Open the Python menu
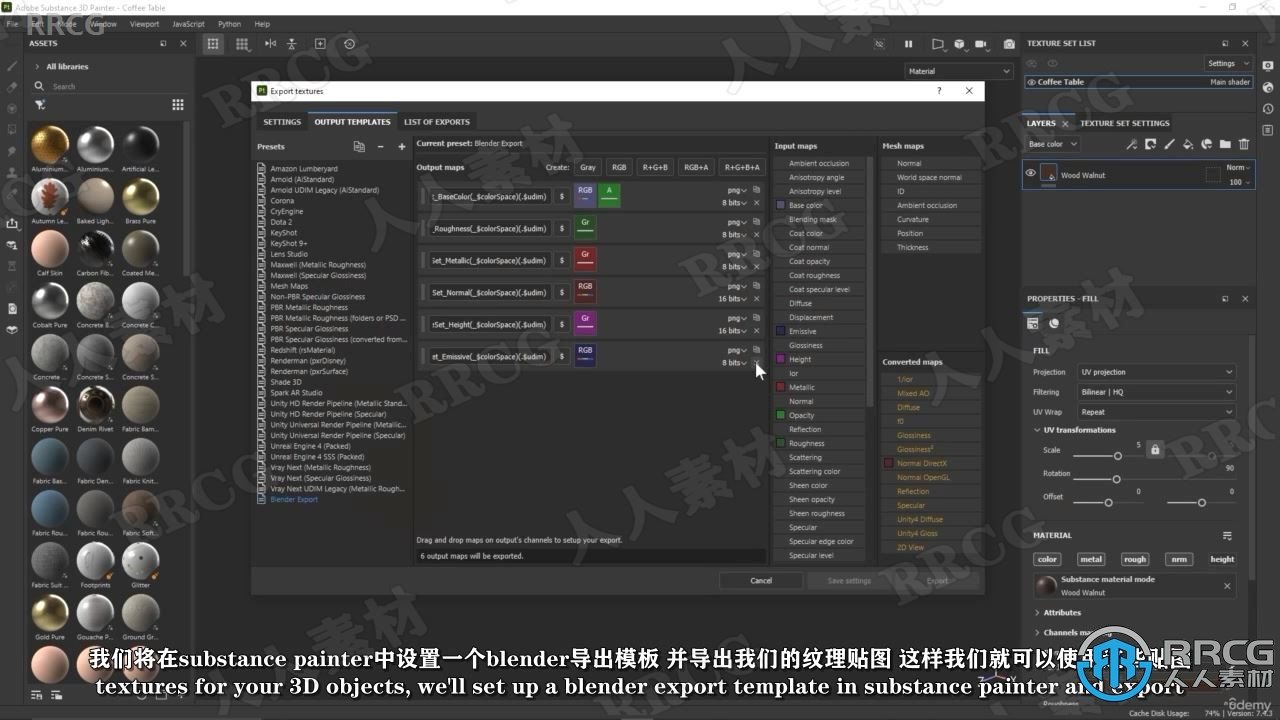Viewport: 1280px width, 720px height. point(229,24)
